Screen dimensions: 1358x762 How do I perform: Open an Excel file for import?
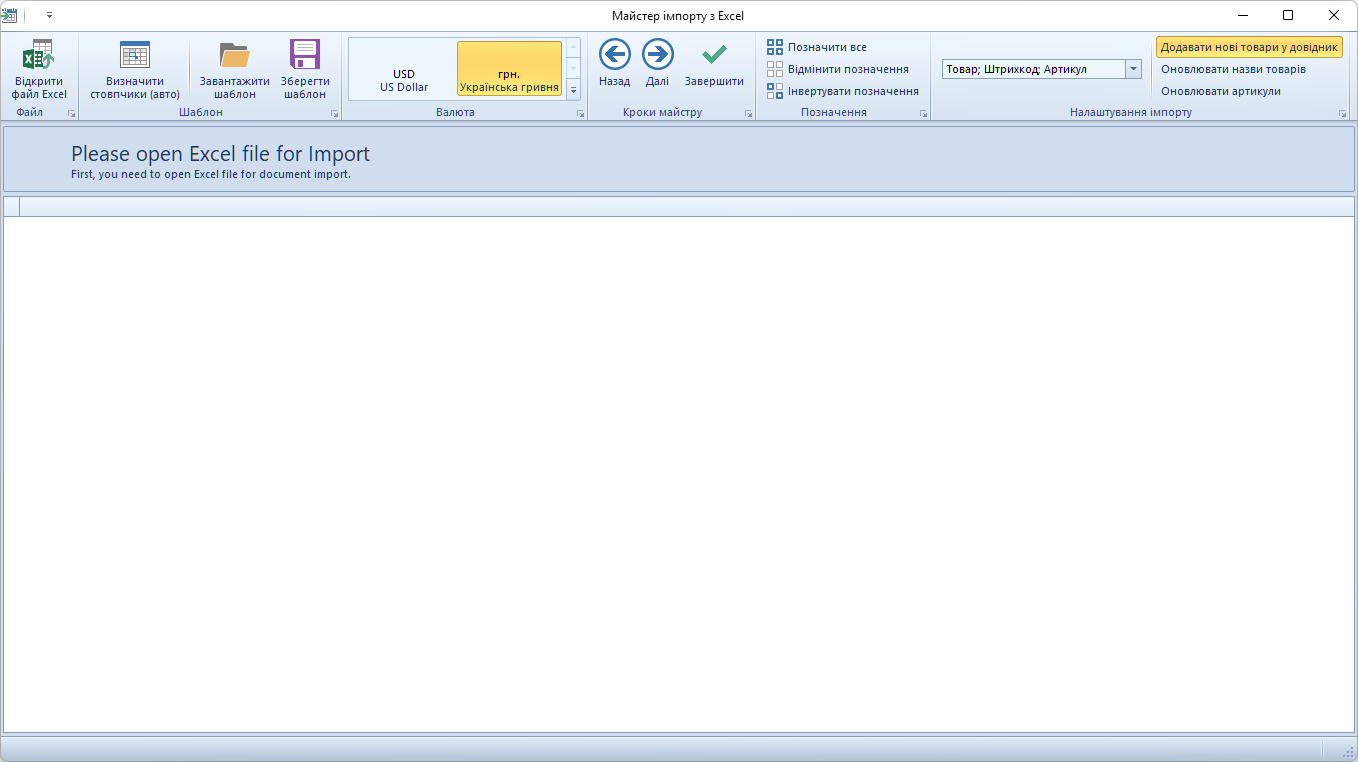click(39, 68)
